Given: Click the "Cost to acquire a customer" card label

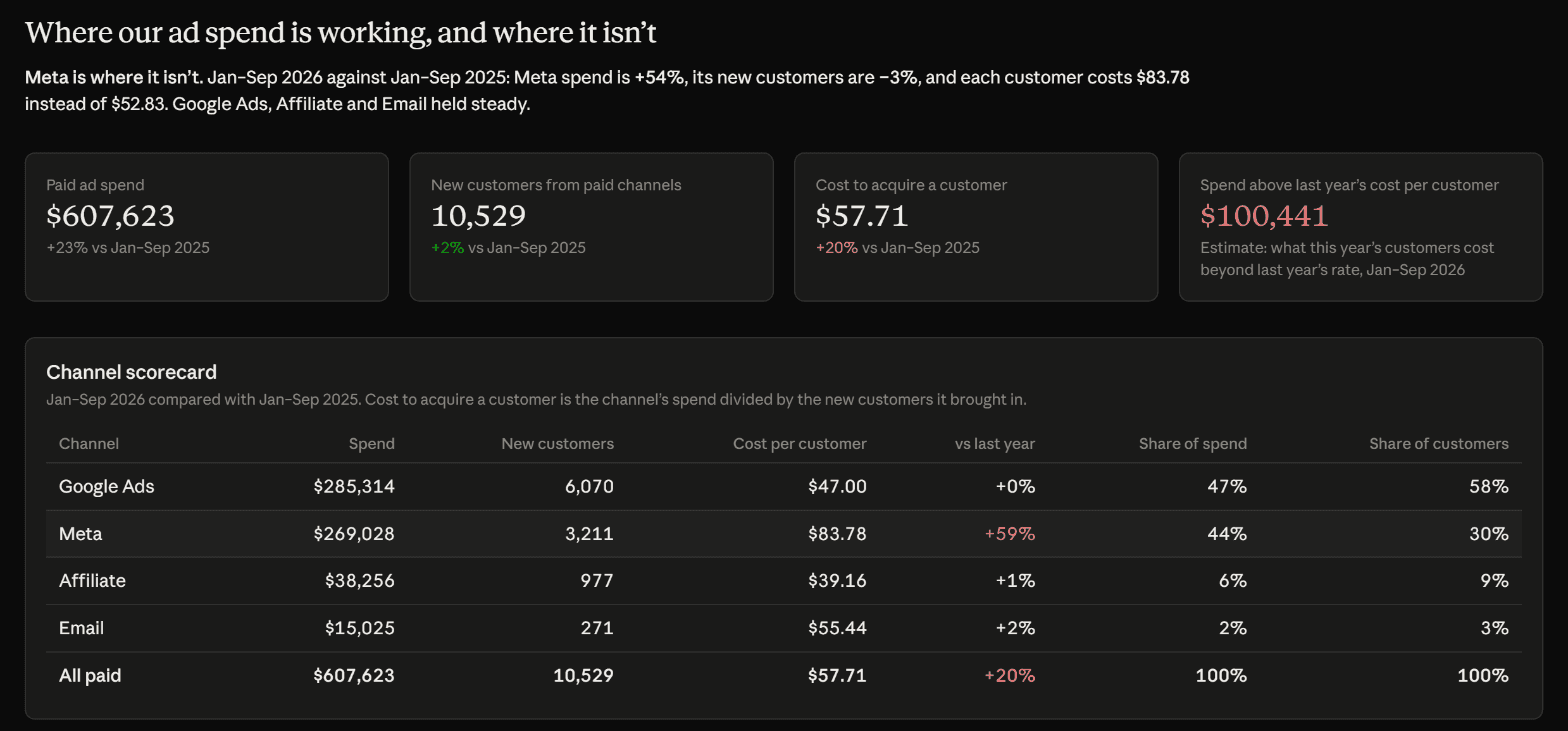Looking at the screenshot, I should 911,185.
